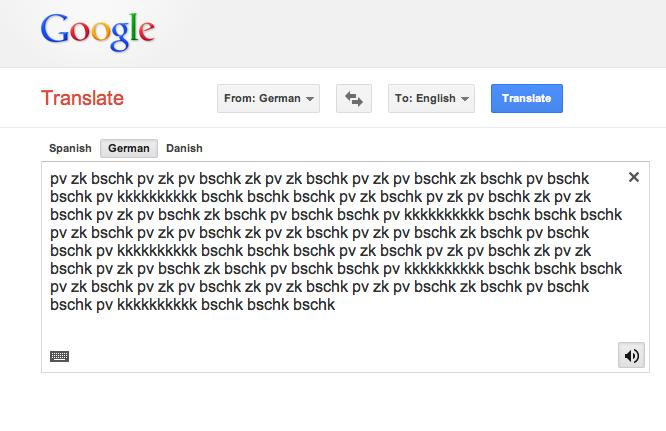Clear the source text with the X
The image size is (666, 431).
point(634,177)
